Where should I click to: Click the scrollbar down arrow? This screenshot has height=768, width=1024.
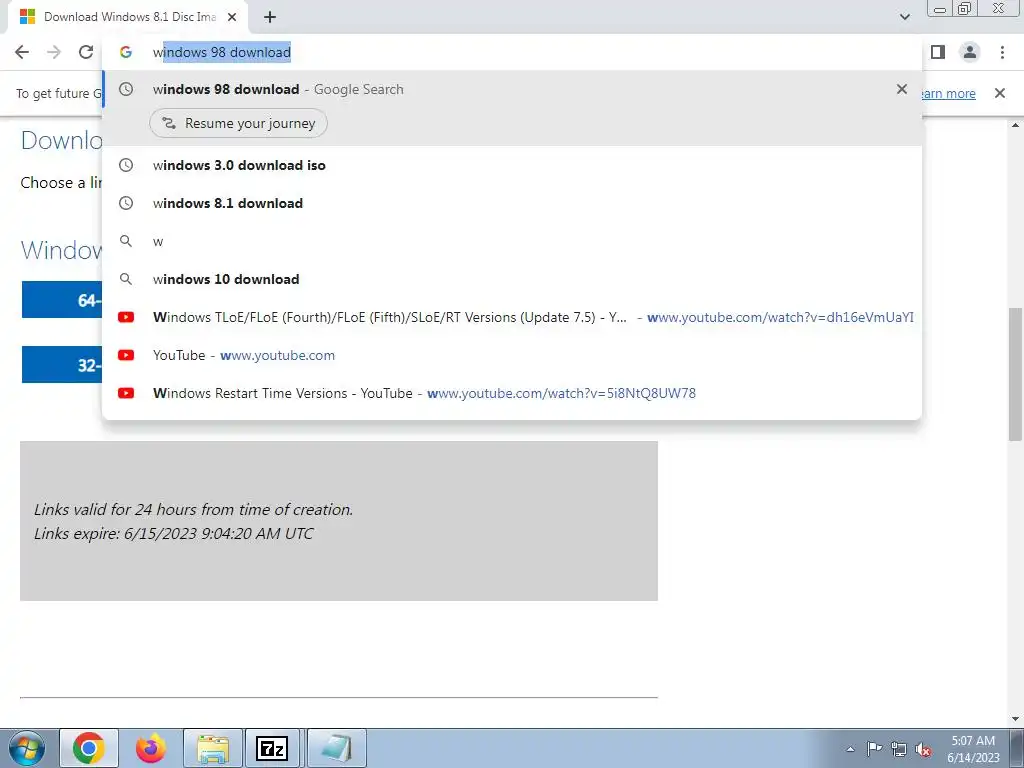1016,719
